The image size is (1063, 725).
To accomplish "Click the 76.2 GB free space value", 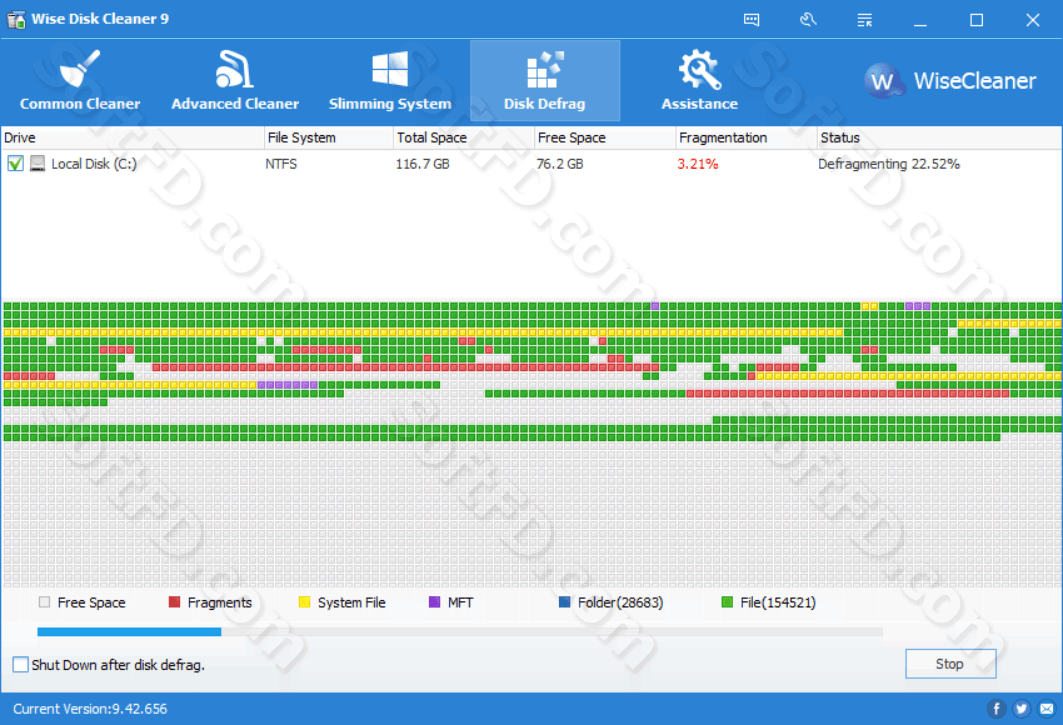I will (x=560, y=164).
